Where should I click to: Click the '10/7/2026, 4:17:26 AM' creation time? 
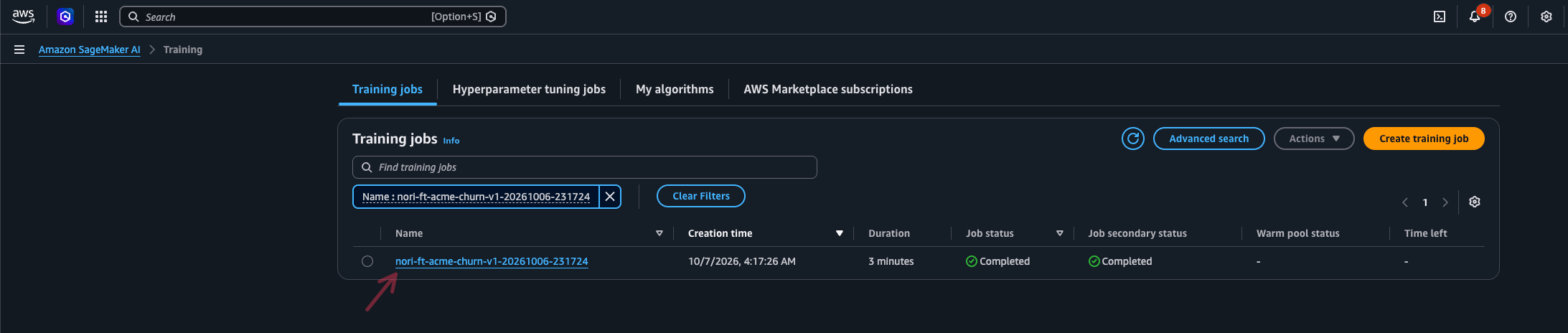pyautogui.click(x=742, y=261)
